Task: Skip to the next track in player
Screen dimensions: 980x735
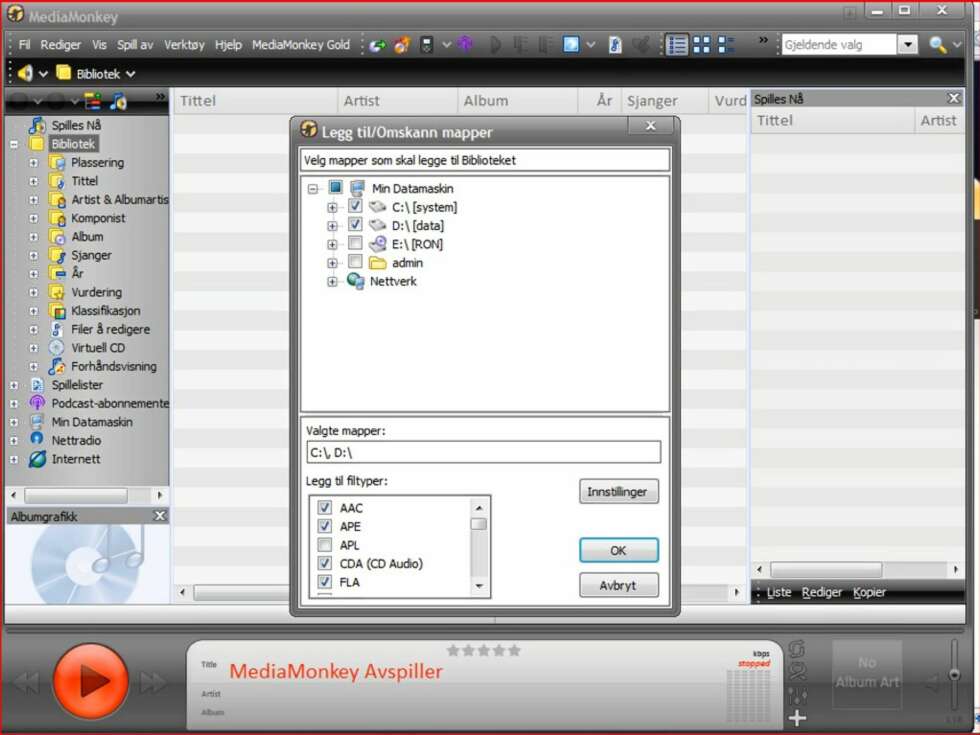Action: coord(152,682)
